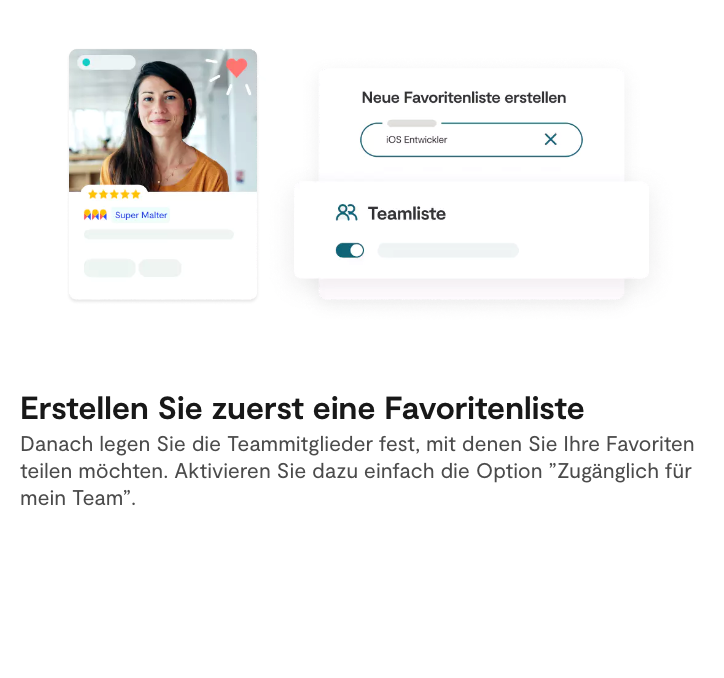Screen dimensions: 724x678
Task: Click the grey name placeholder under Super Malter
Action: [159, 234]
